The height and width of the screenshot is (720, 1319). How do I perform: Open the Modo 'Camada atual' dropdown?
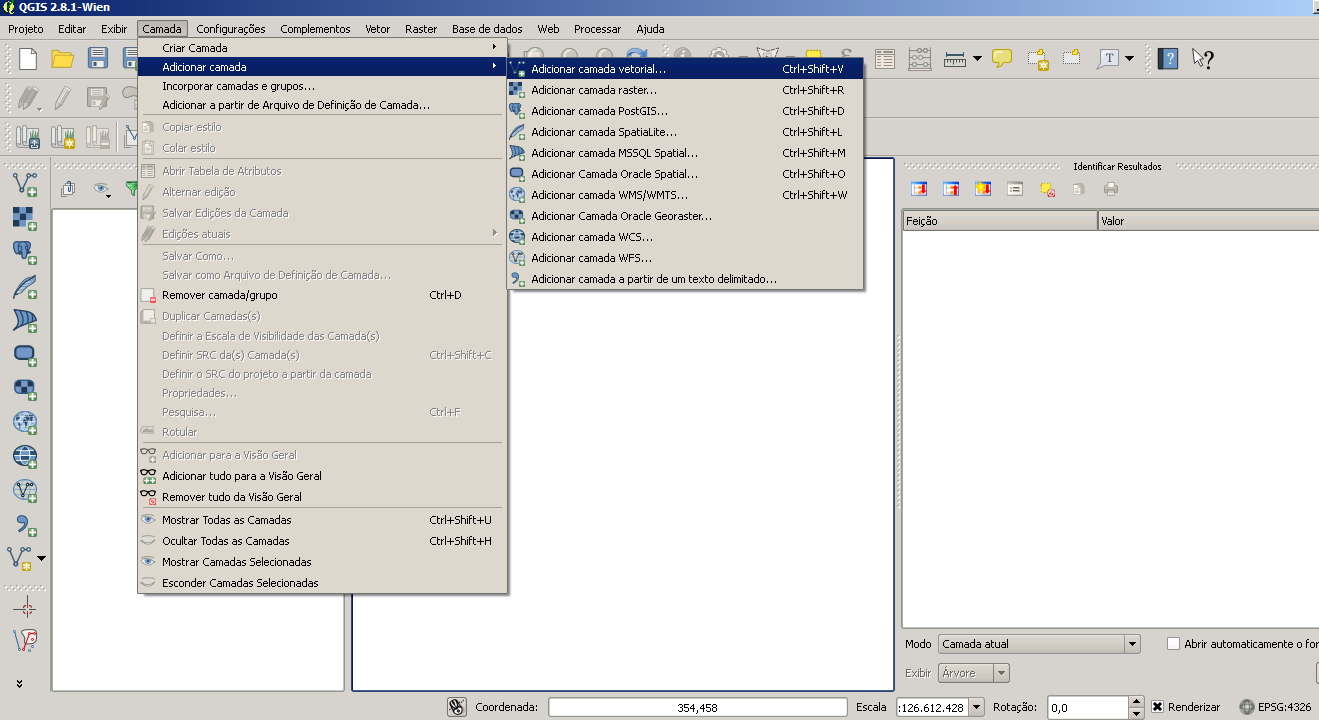pos(1039,644)
